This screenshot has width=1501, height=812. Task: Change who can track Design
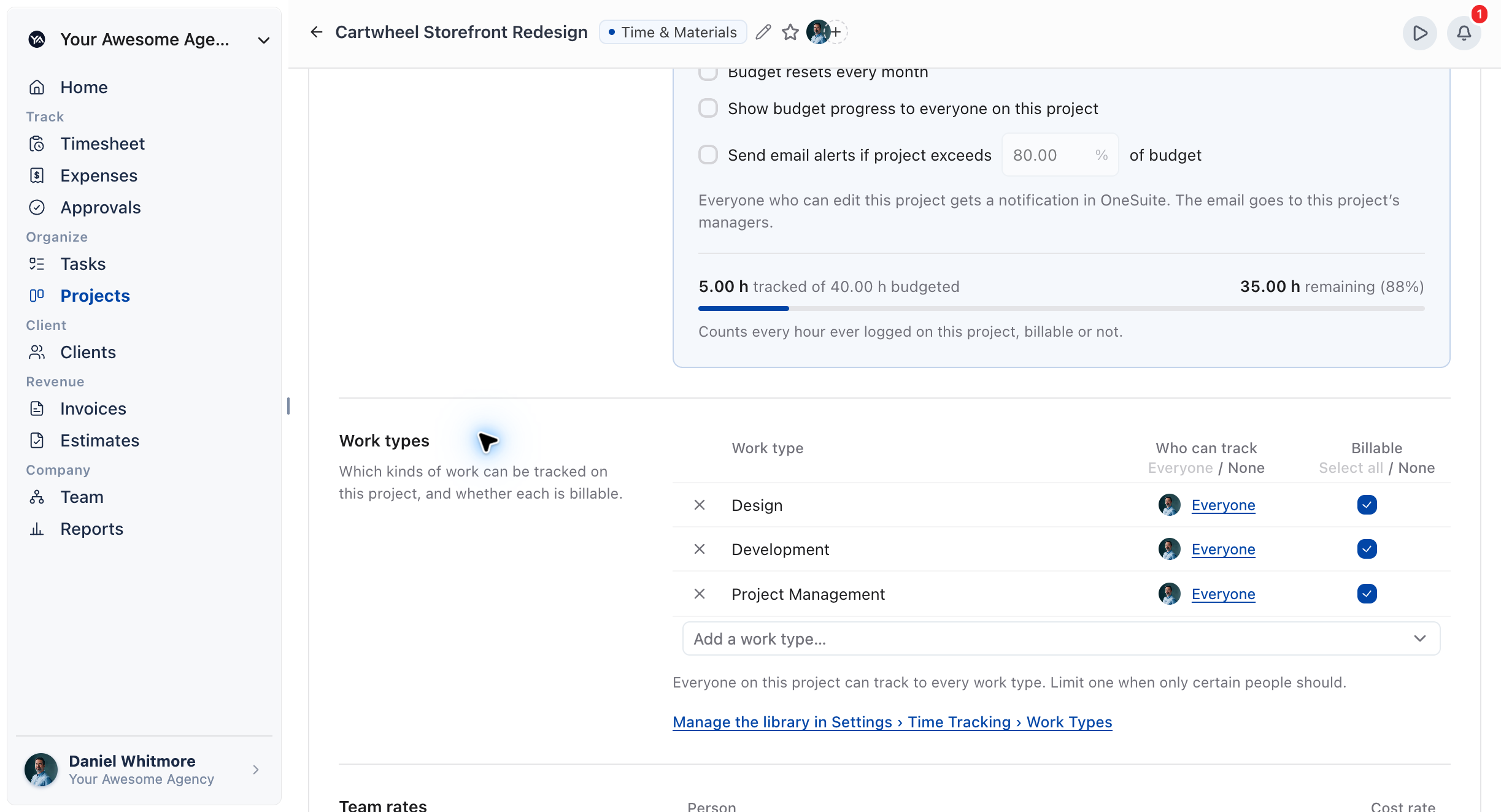pos(1223,505)
